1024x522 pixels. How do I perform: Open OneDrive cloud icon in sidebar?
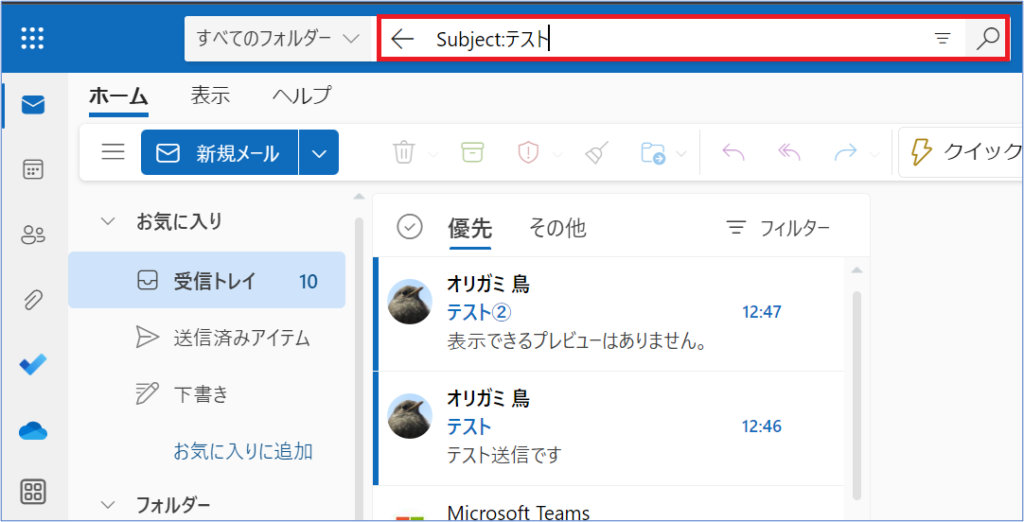[x=33, y=430]
